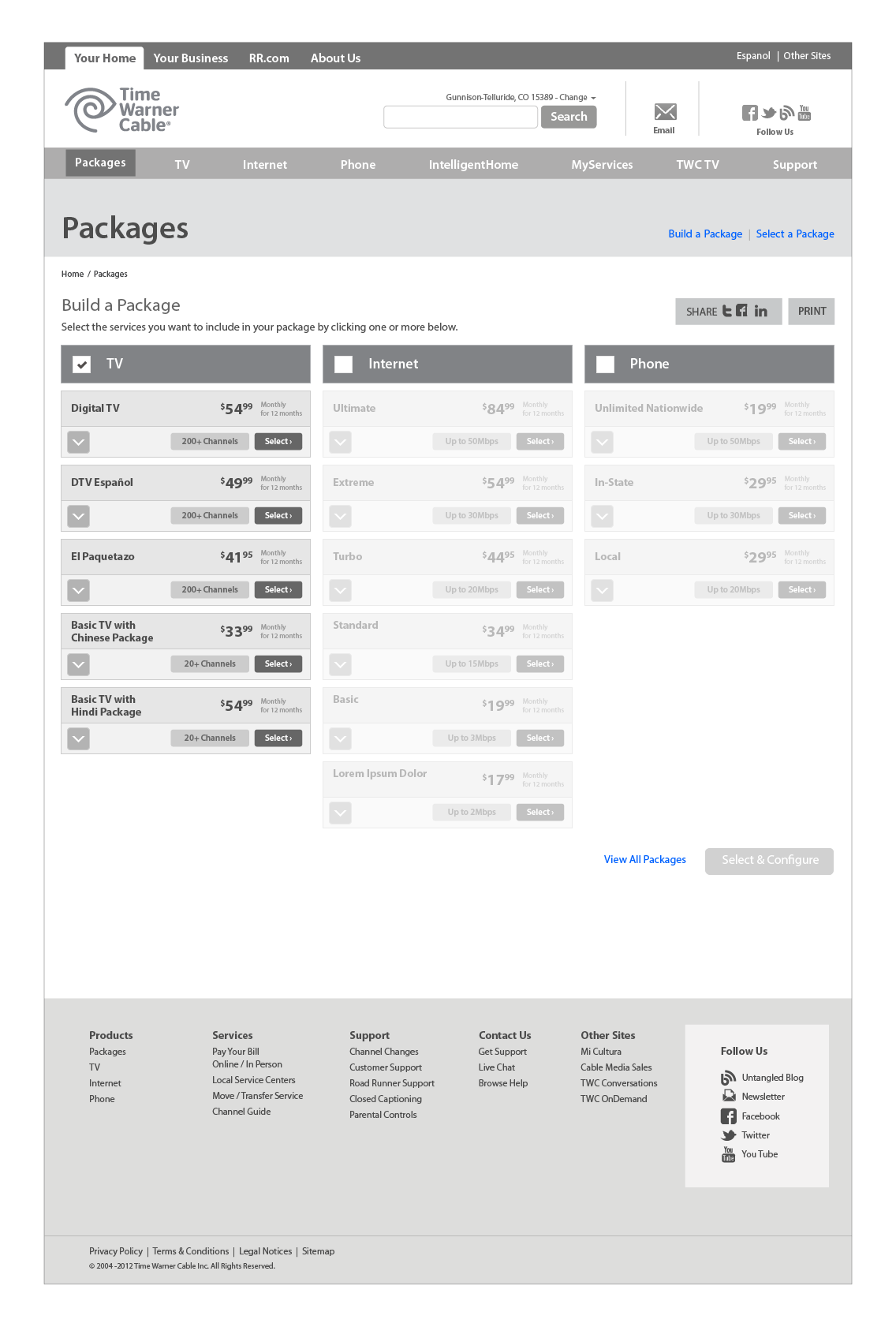Click the PRINT button
Viewport: 896px width, 1327px height.
(812, 311)
